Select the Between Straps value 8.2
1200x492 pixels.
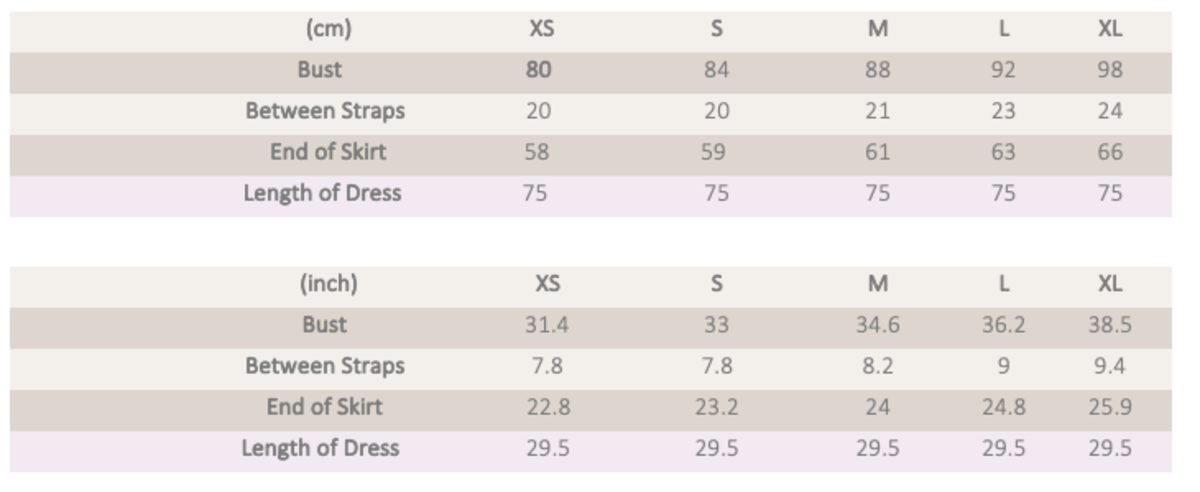coord(877,366)
